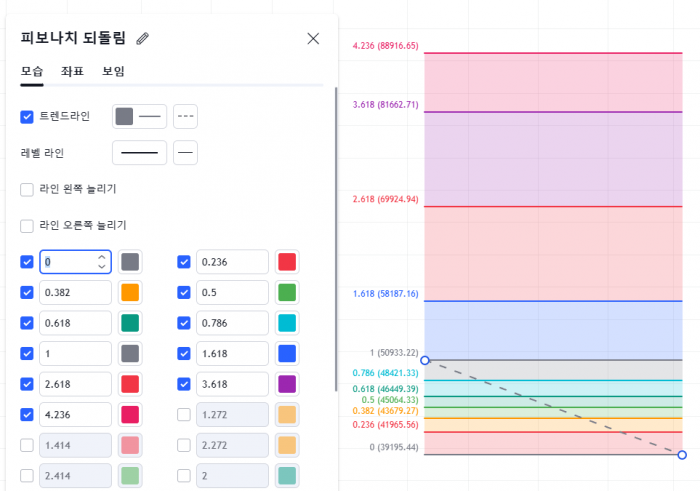
Task: Close the 피보나치 되돌림 settings dialog
Action: click(313, 39)
